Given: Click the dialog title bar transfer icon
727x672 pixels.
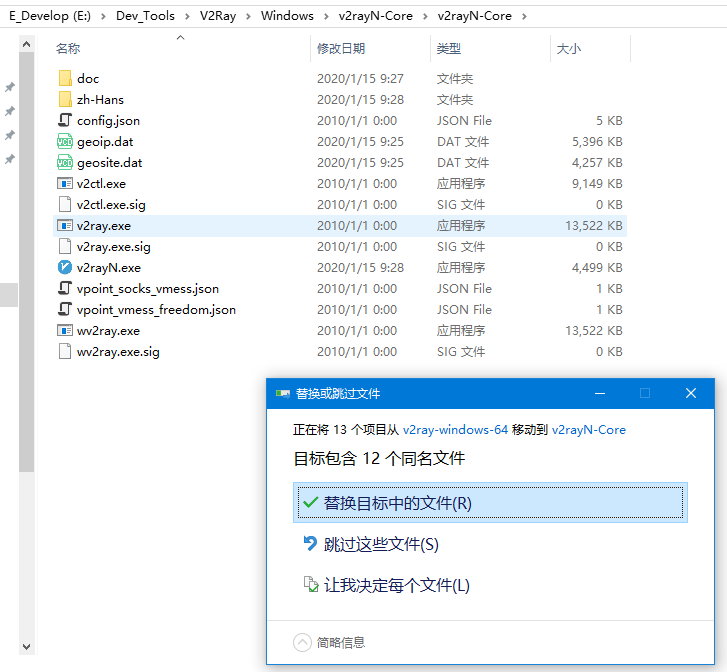Looking at the screenshot, I should click(x=283, y=393).
